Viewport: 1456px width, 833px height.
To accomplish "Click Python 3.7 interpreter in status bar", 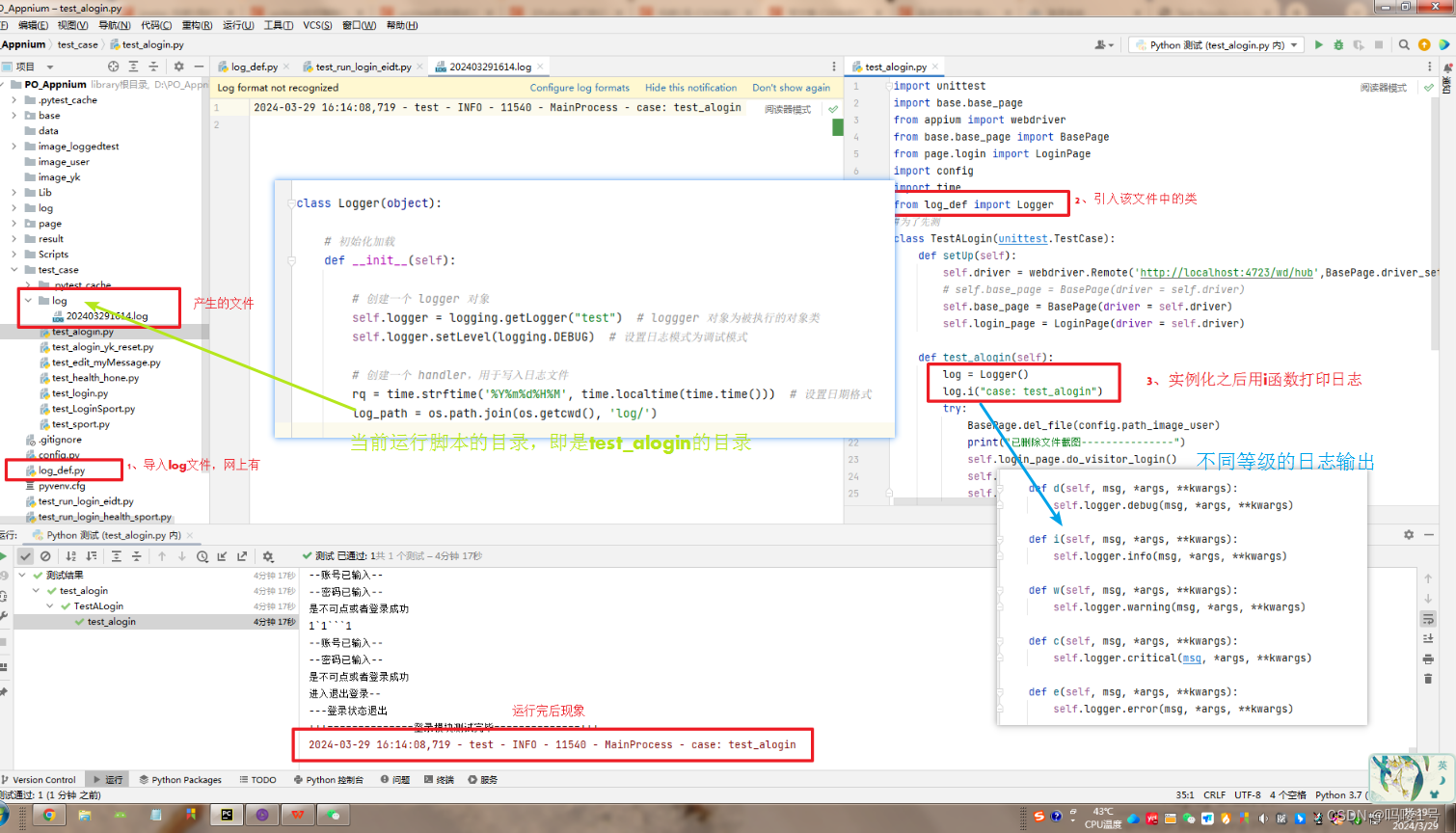I will 1338,795.
